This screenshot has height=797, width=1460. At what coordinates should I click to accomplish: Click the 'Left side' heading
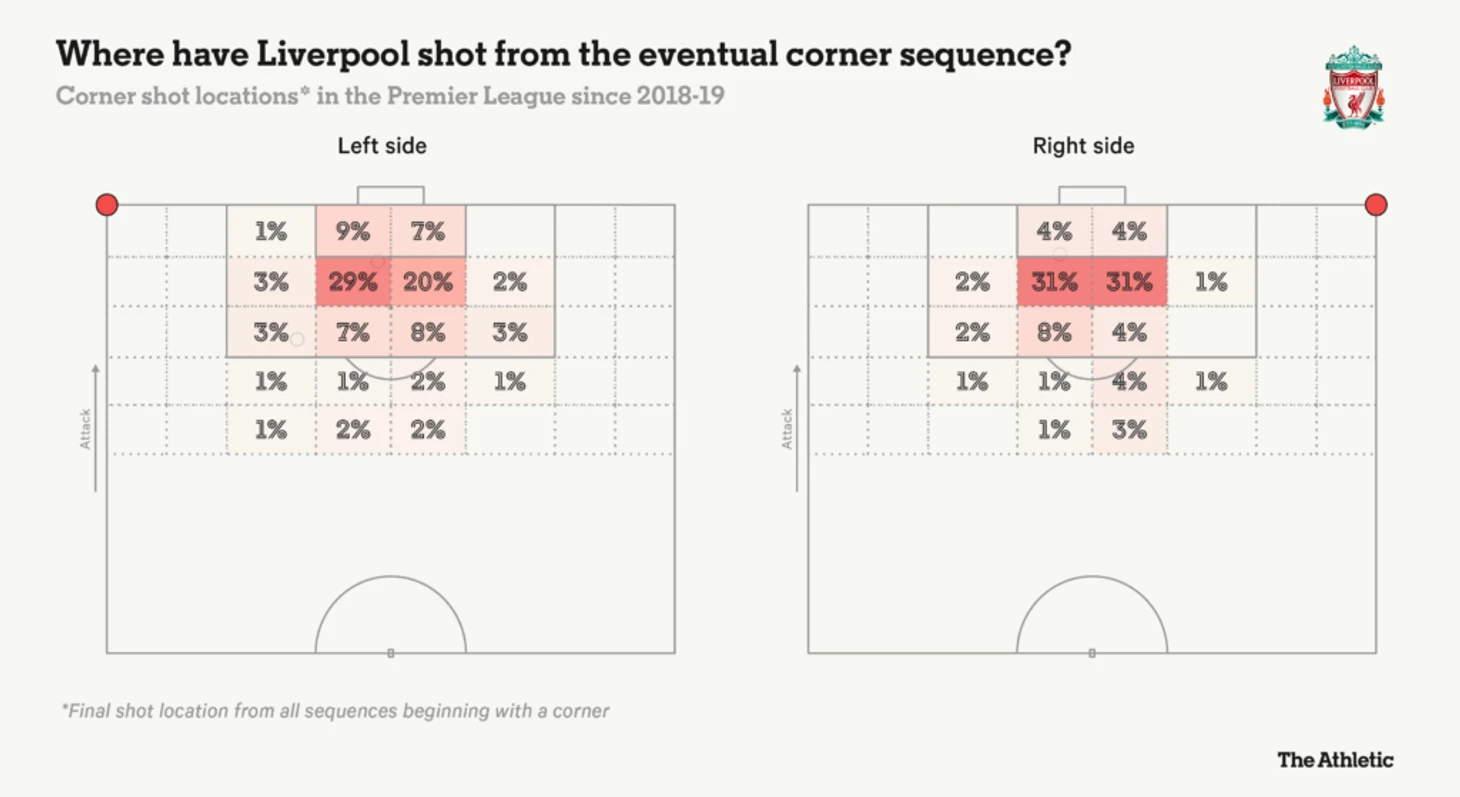pyautogui.click(x=382, y=146)
